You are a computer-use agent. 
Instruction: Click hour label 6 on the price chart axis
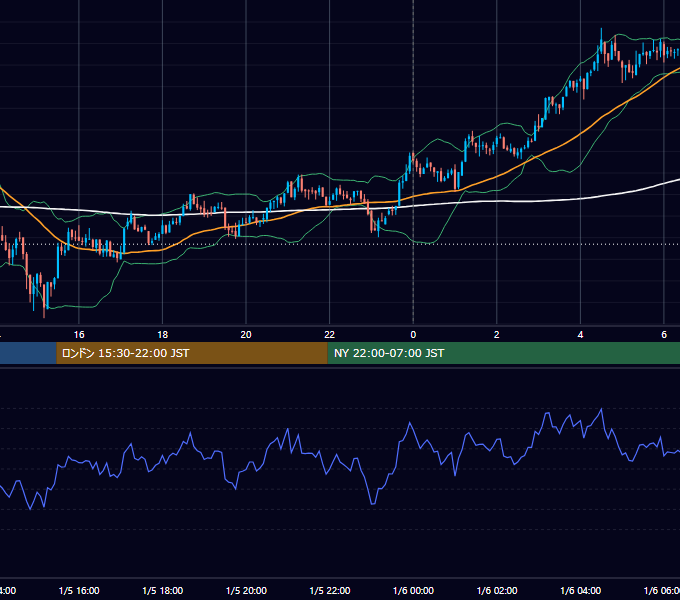point(664,335)
